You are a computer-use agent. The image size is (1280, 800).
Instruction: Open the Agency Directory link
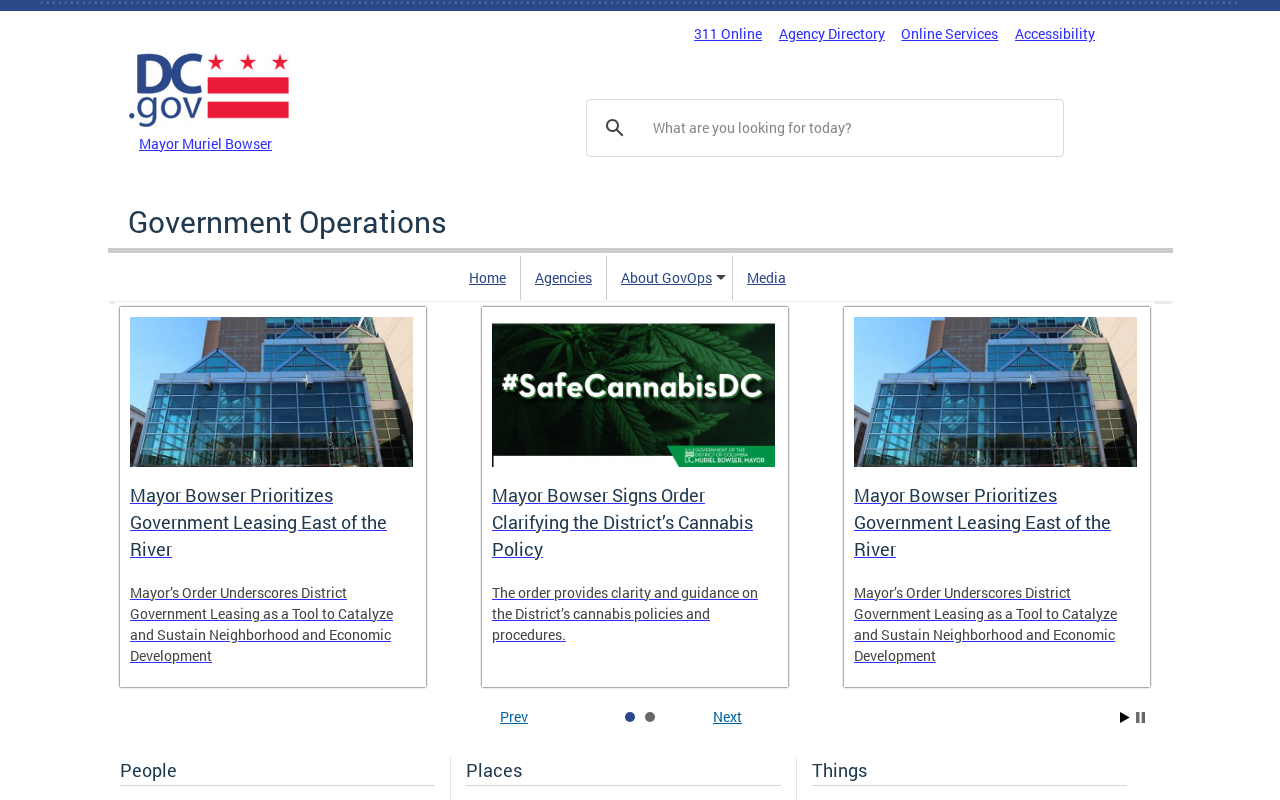point(831,34)
